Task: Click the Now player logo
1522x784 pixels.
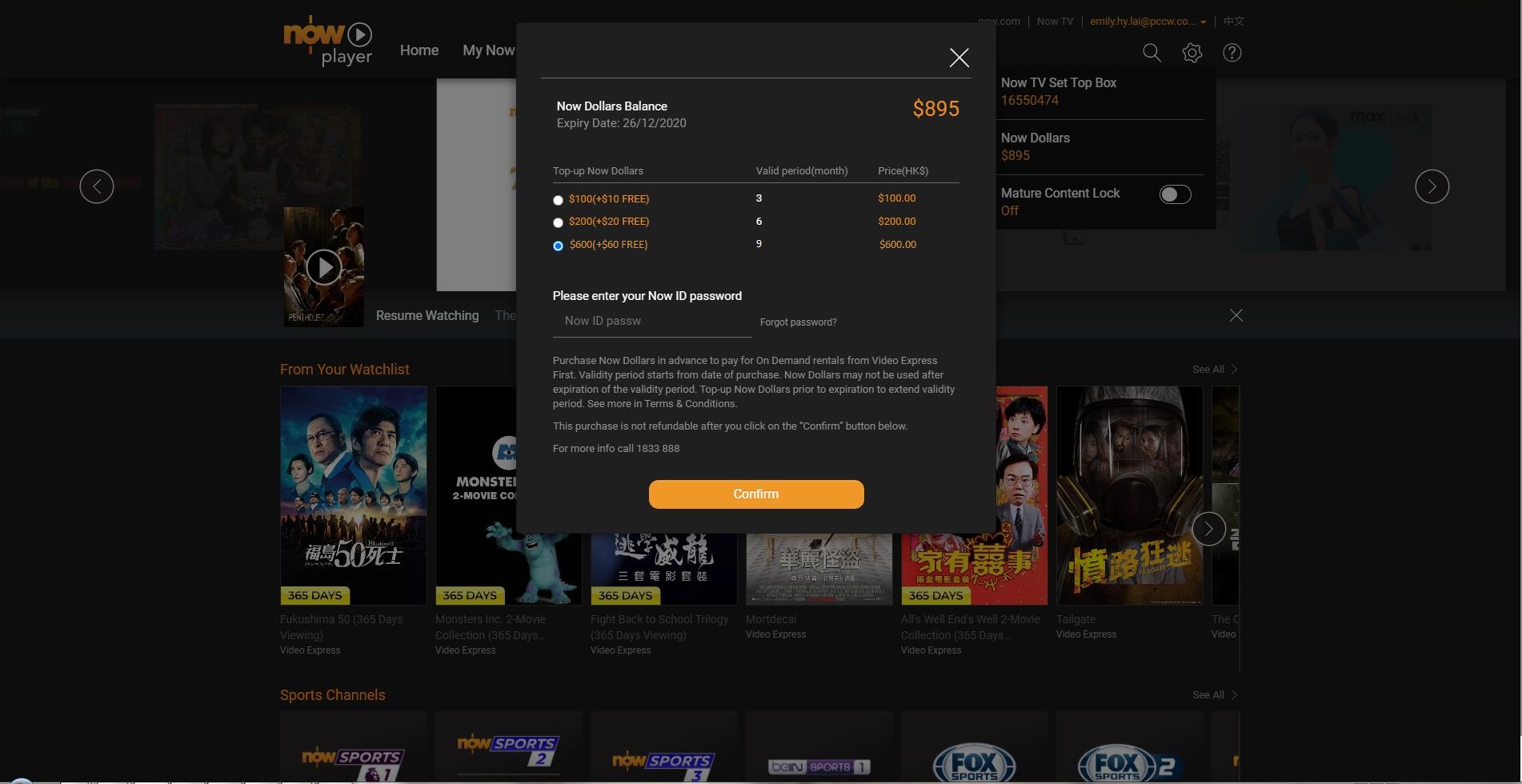Action: [x=328, y=42]
